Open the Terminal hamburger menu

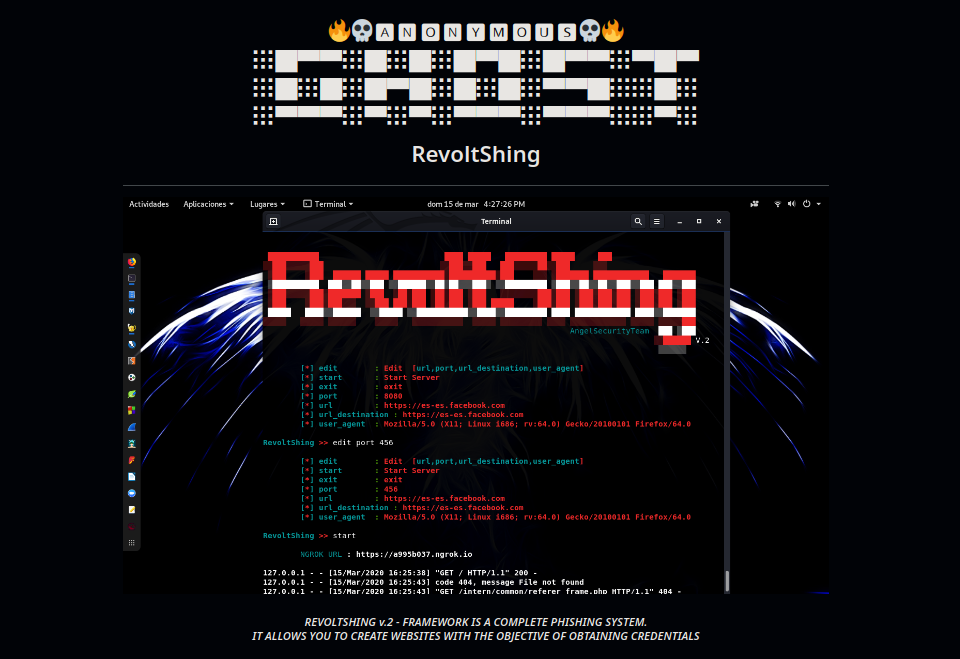tap(656, 221)
